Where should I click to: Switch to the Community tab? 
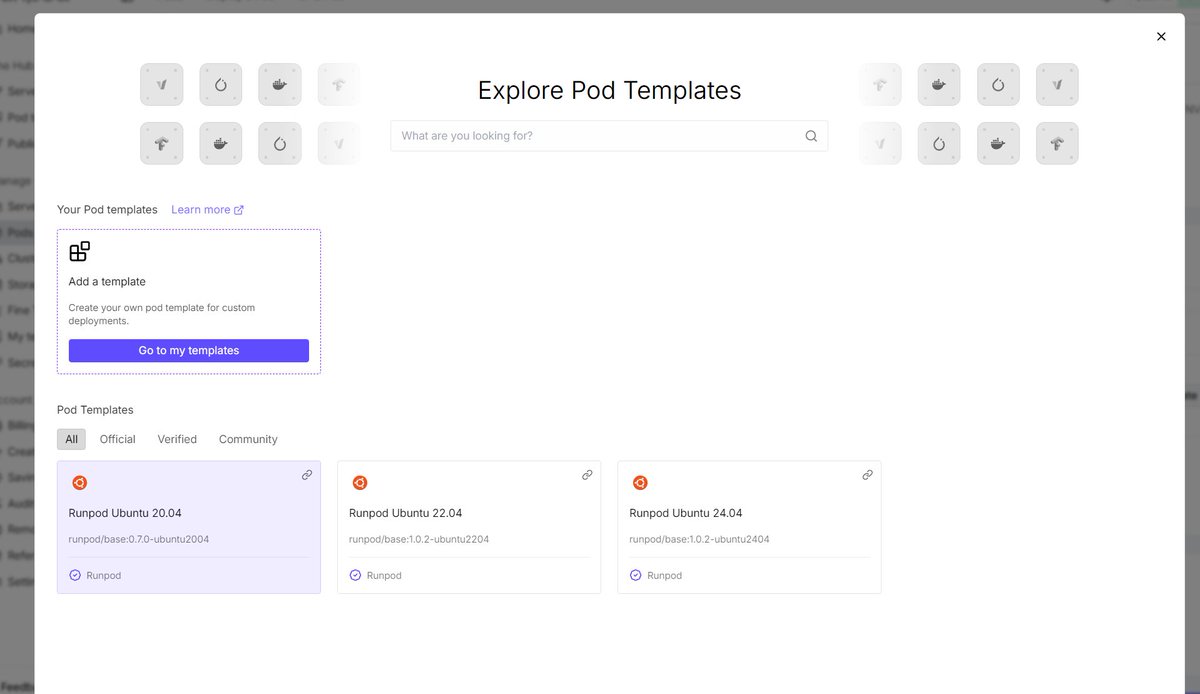(x=248, y=439)
